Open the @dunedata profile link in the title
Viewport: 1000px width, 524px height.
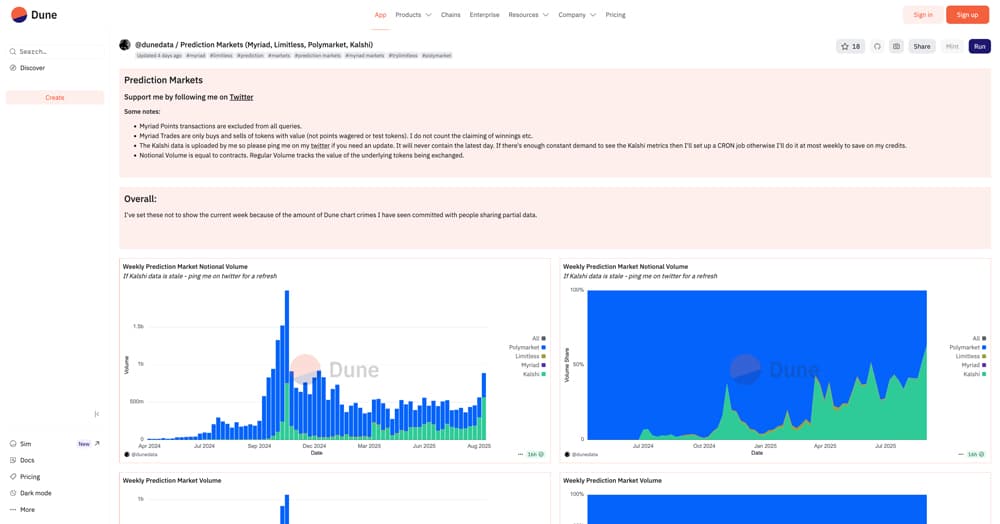coord(154,45)
